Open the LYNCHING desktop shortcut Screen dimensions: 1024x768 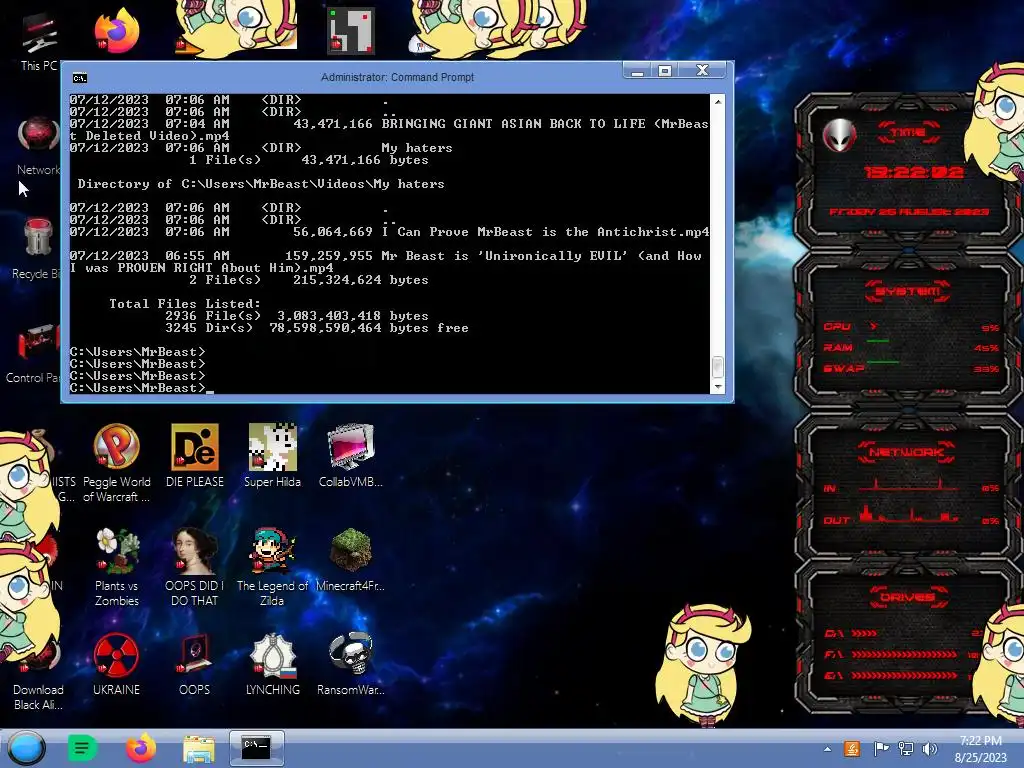click(x=272, y=664)
